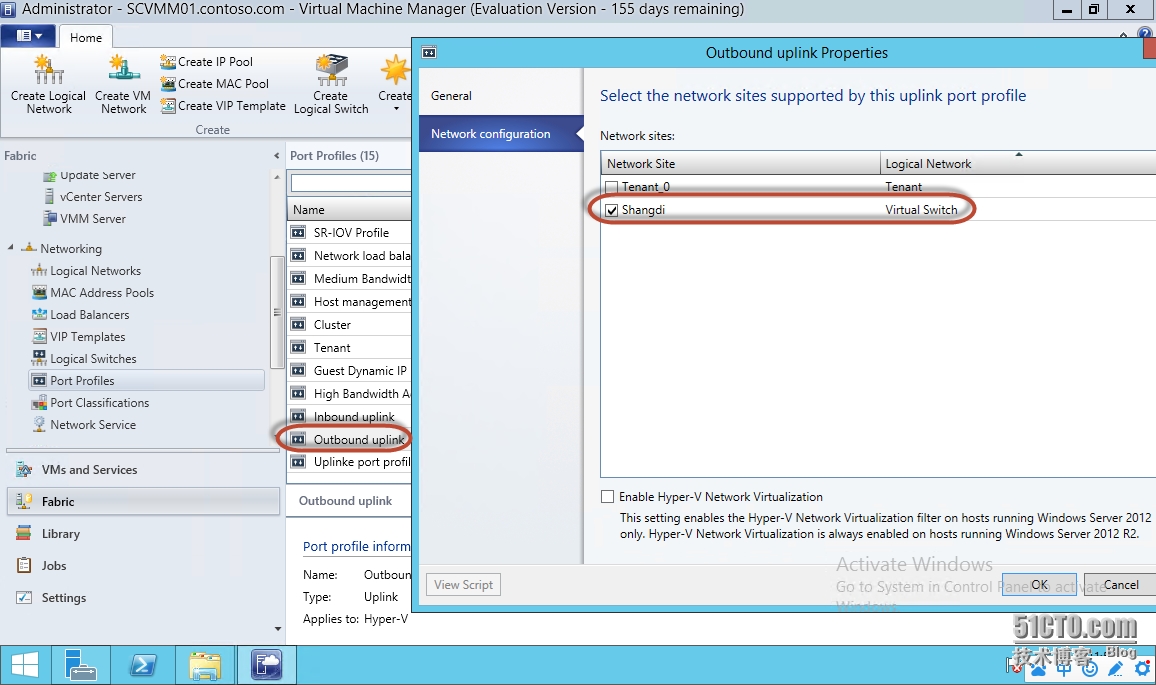Collapse the Fabric pane chevron

(x=276, y=156)
